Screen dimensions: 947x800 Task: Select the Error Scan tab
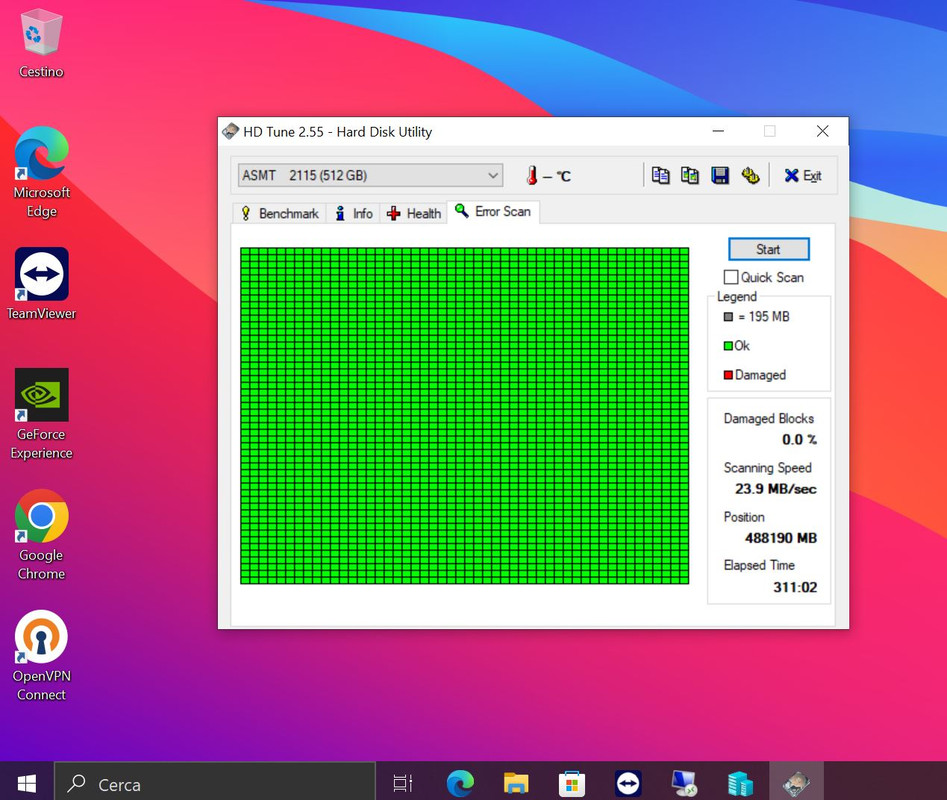tap(493, 211)
